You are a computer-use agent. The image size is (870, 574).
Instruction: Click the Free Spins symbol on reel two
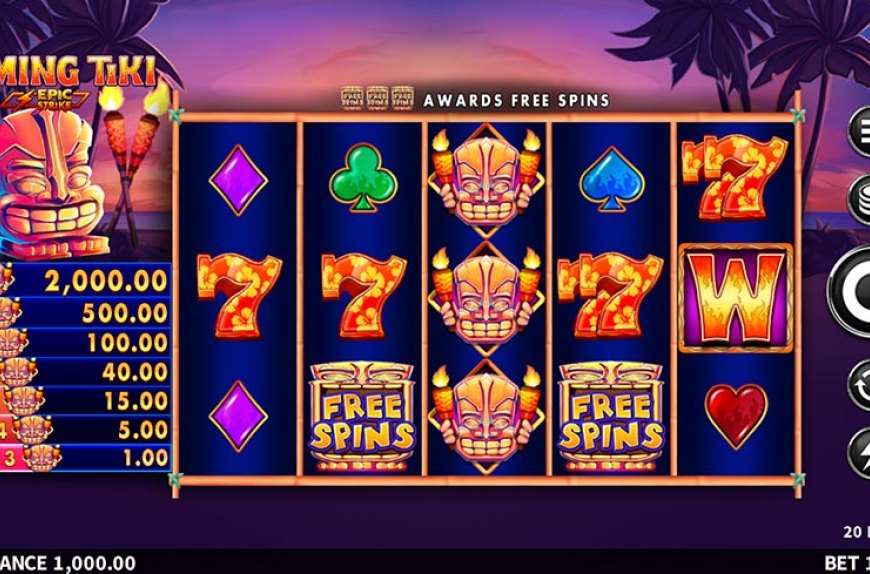[x=362, y=416]
